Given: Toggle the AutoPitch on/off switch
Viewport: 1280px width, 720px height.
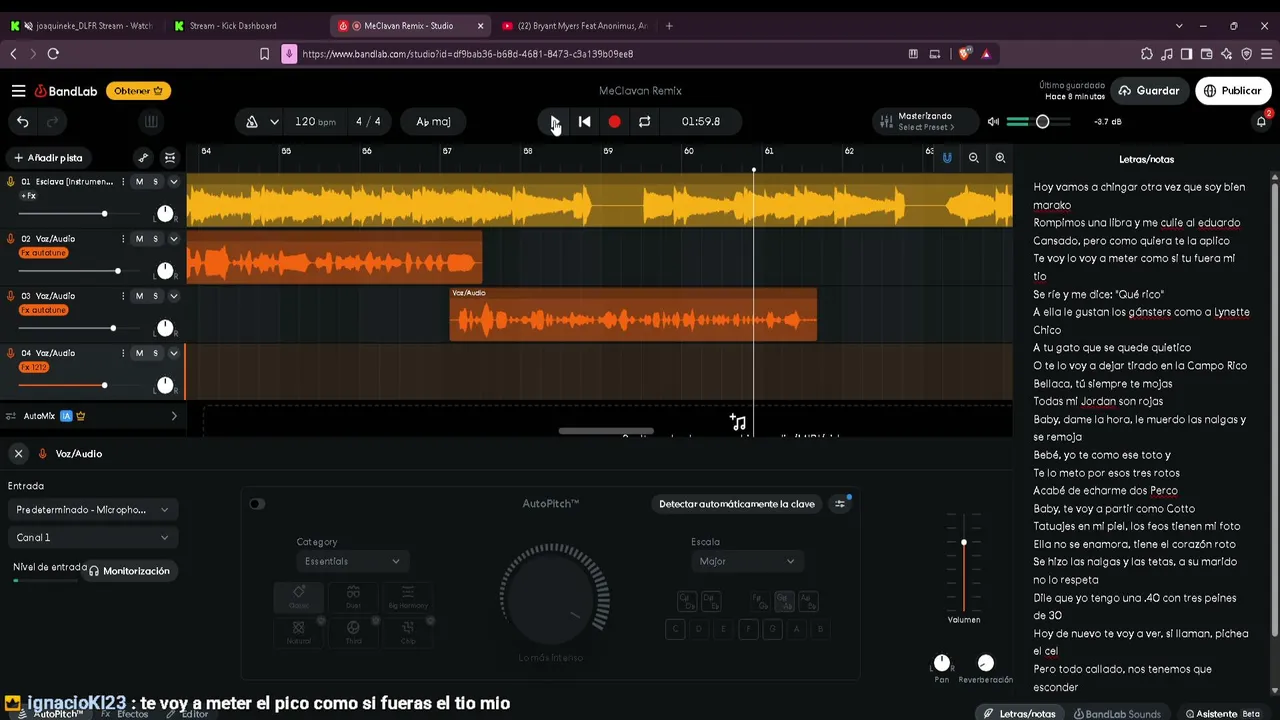Looking at the screenshot, I should click(257, 504).
